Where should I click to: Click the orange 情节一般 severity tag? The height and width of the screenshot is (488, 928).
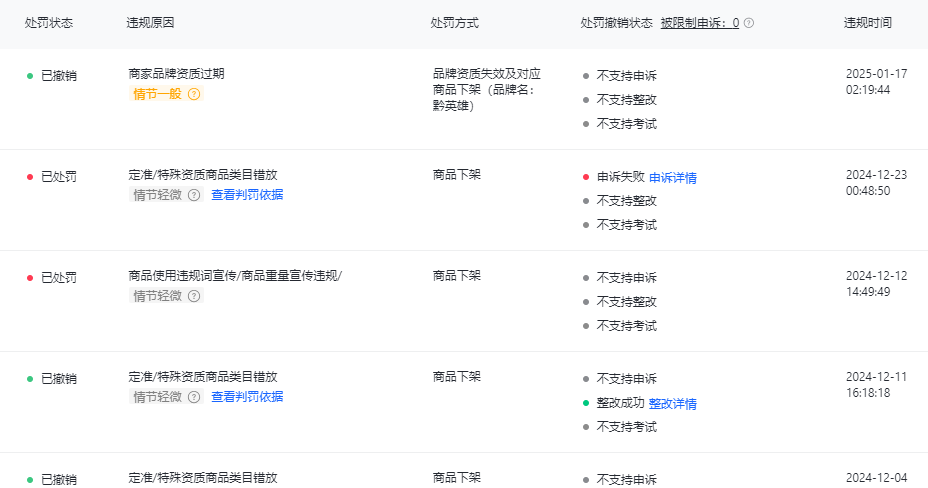(x=158, y=94)
